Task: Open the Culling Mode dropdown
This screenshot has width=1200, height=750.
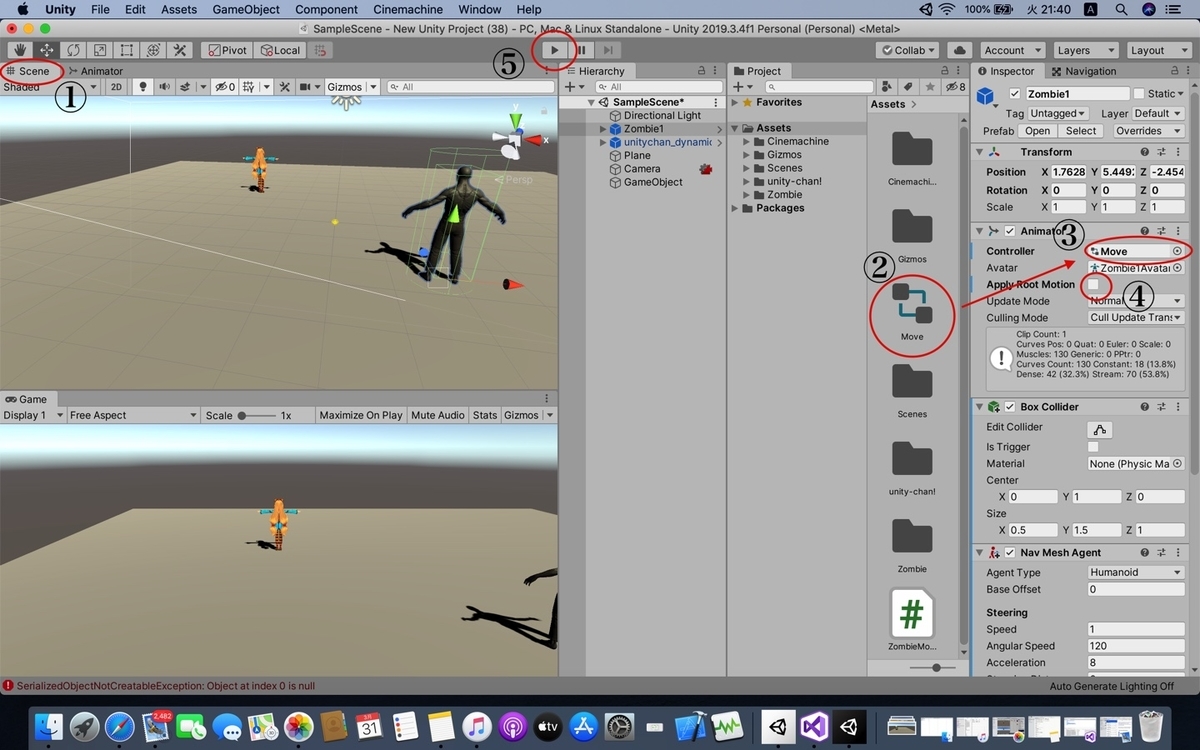Action: click(x=1136, y=318)
